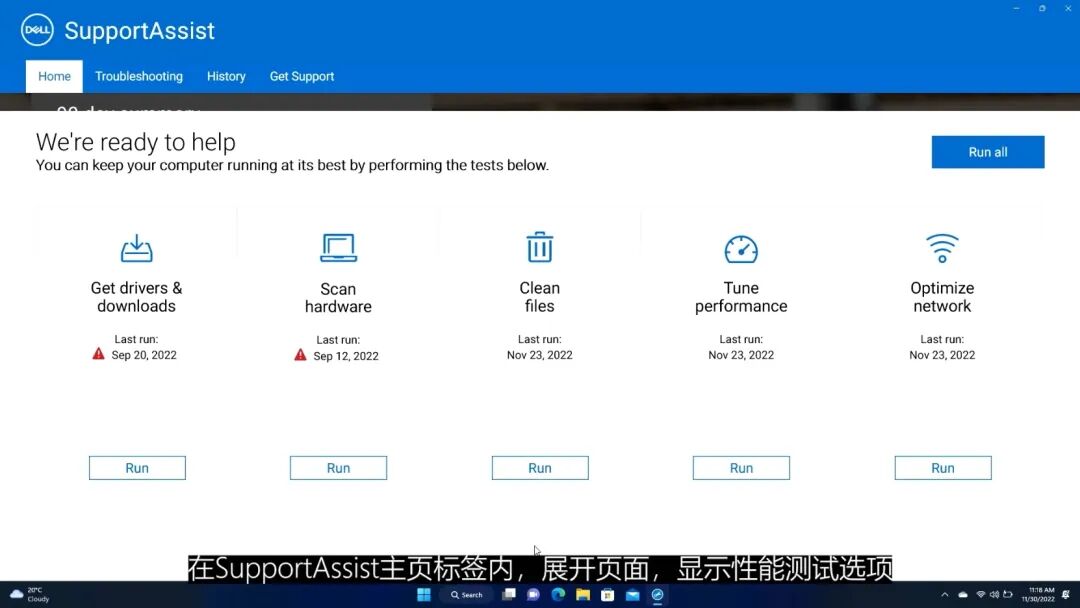Open File Explorer from the taskbar
Viewport: 1080px width, 608px height.
click(x=583, y=594)
